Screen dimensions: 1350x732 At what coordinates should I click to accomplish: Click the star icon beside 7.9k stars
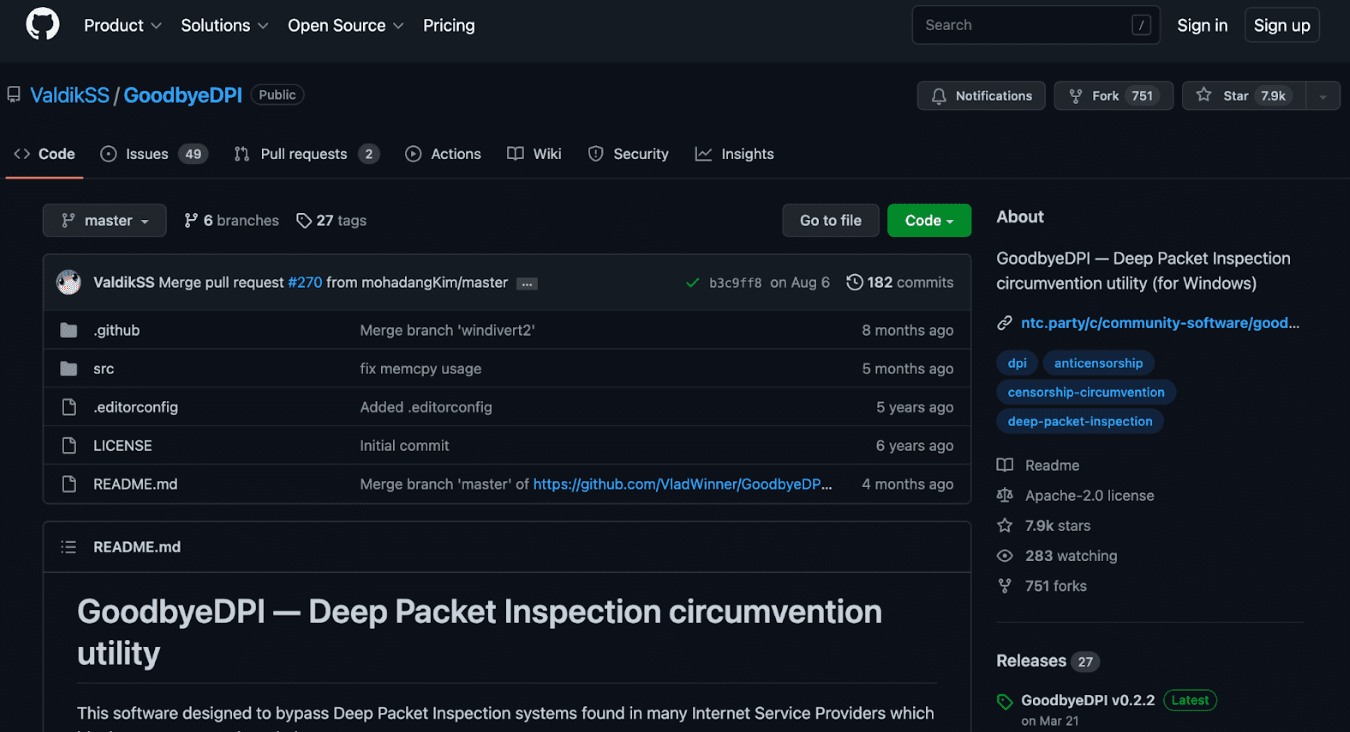(1005, 525)
